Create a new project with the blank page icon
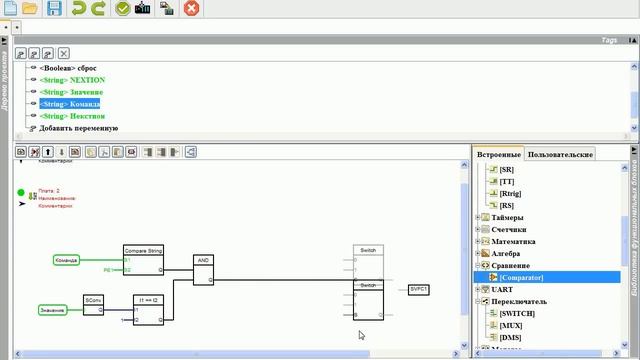The height and width of the screenshot is (360, 640). coord(11,8)
